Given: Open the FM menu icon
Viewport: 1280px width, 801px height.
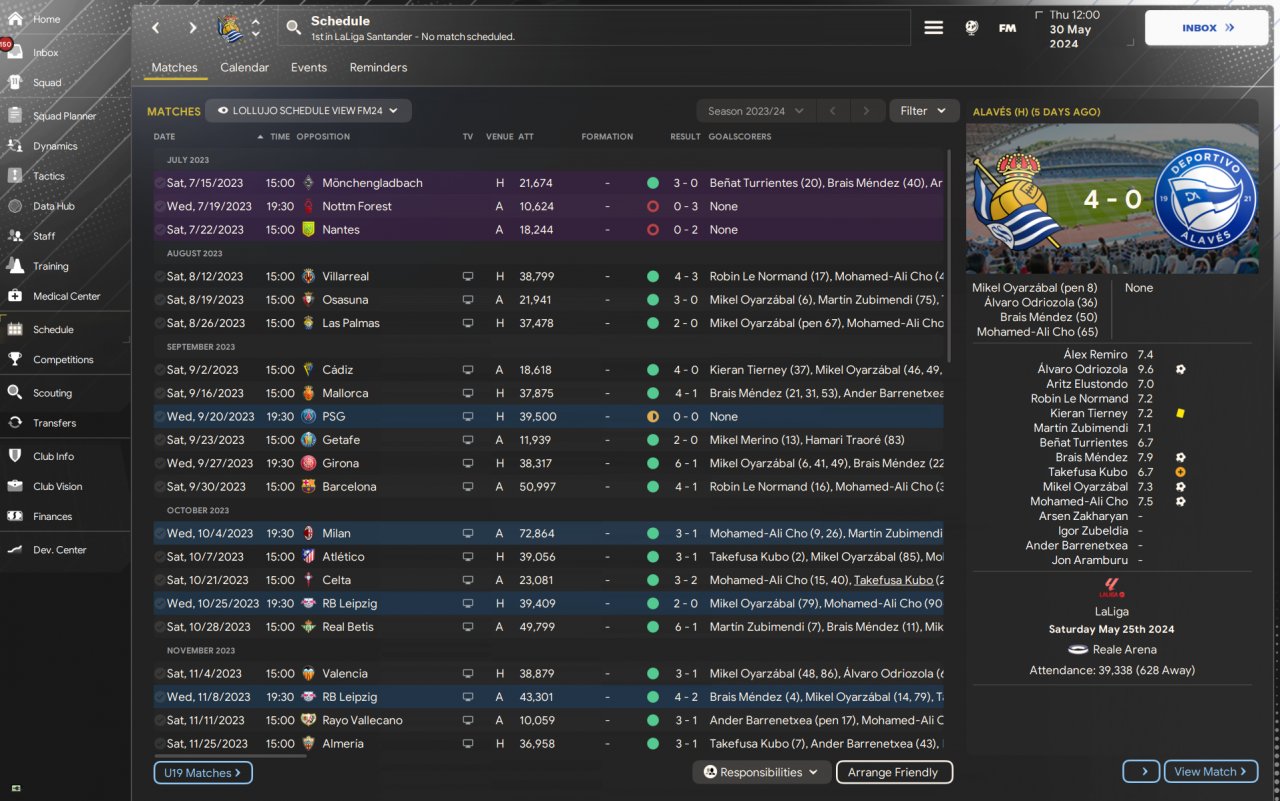Looking at the screenshot, I should [1007, 28].
